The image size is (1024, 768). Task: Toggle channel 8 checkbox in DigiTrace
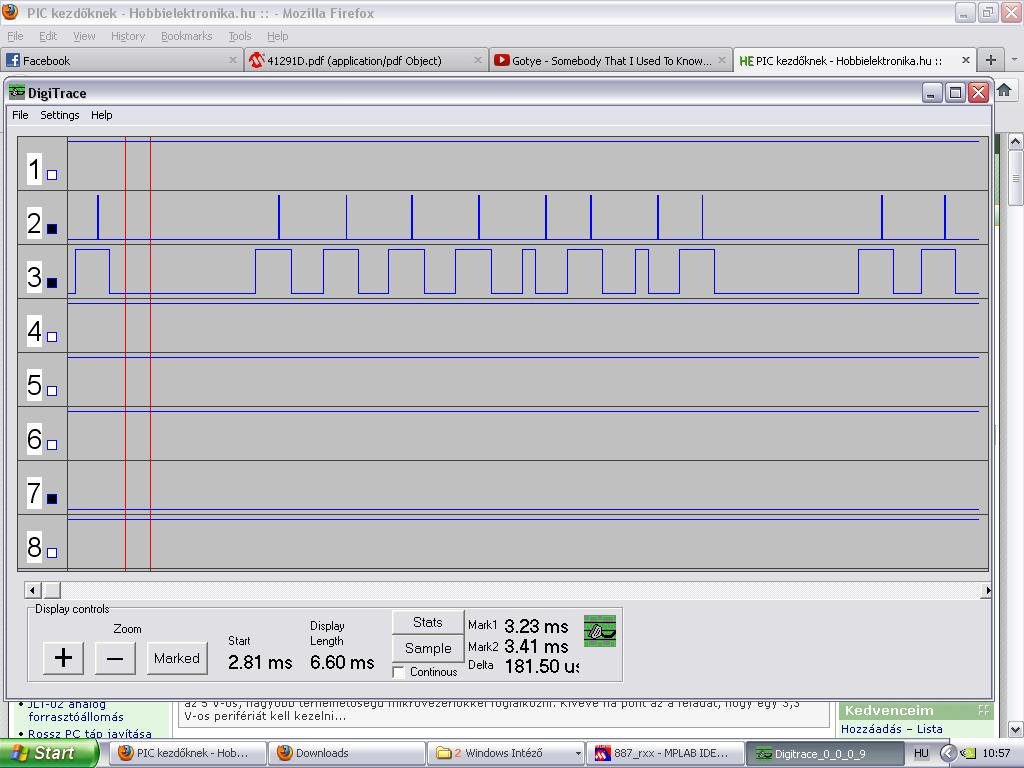[52, 552]
